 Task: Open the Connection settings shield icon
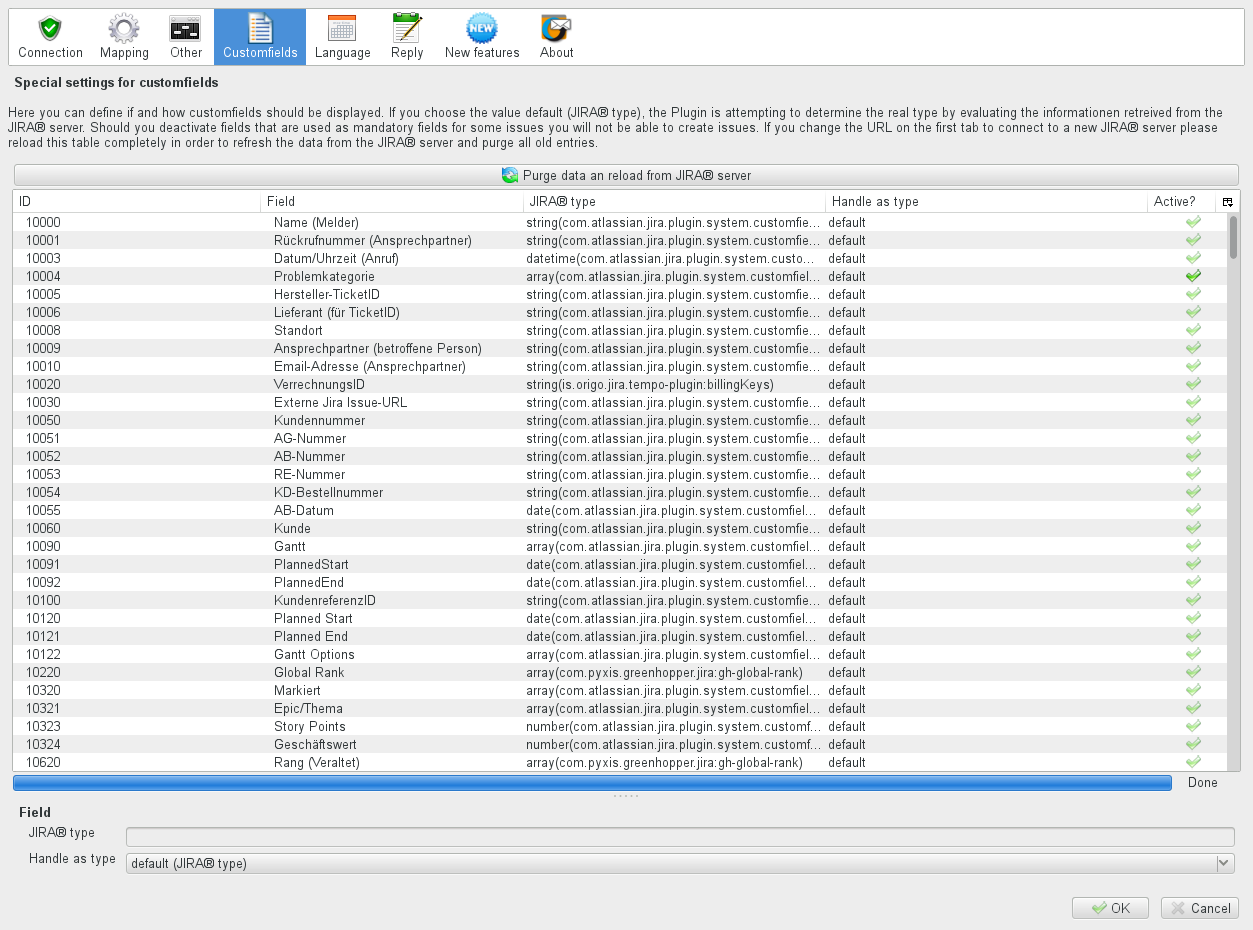coord(50,29)
